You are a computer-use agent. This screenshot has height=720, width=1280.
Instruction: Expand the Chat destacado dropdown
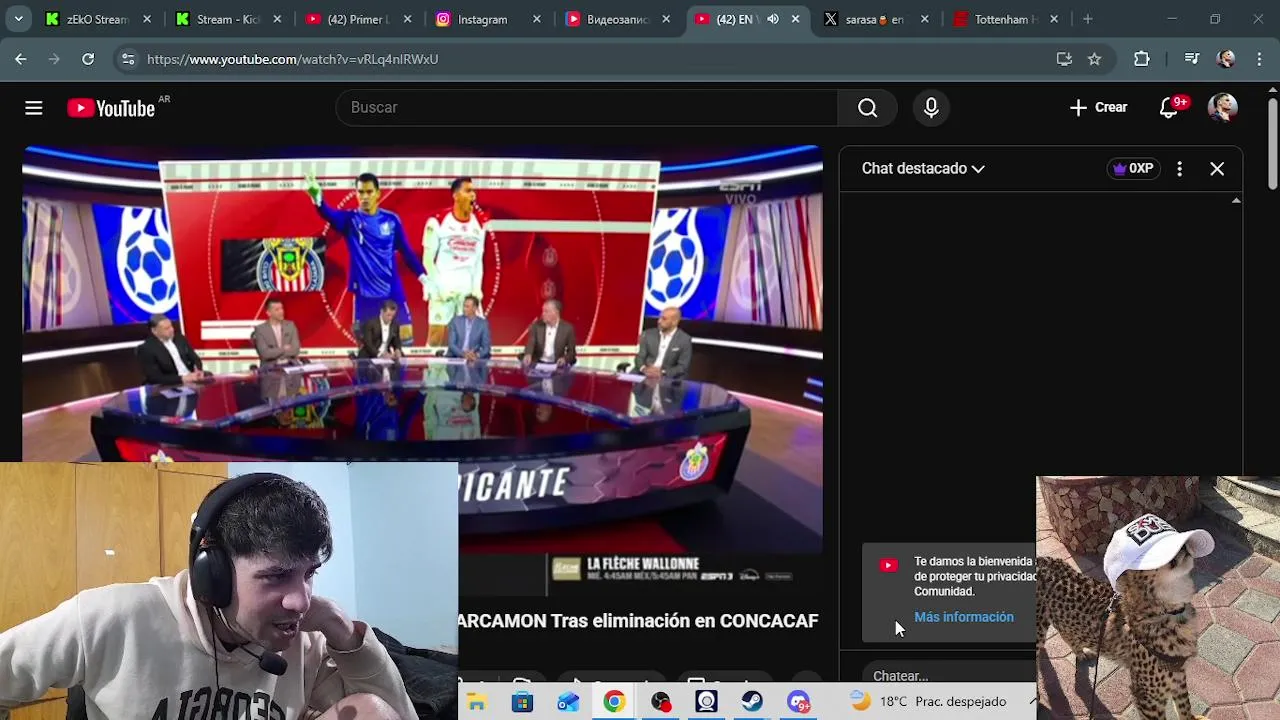tap(923, 169)
